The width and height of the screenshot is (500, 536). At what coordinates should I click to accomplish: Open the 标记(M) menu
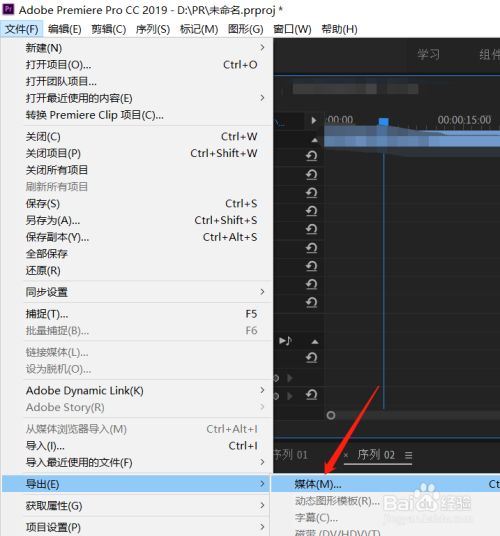click(x=199, y=29)
